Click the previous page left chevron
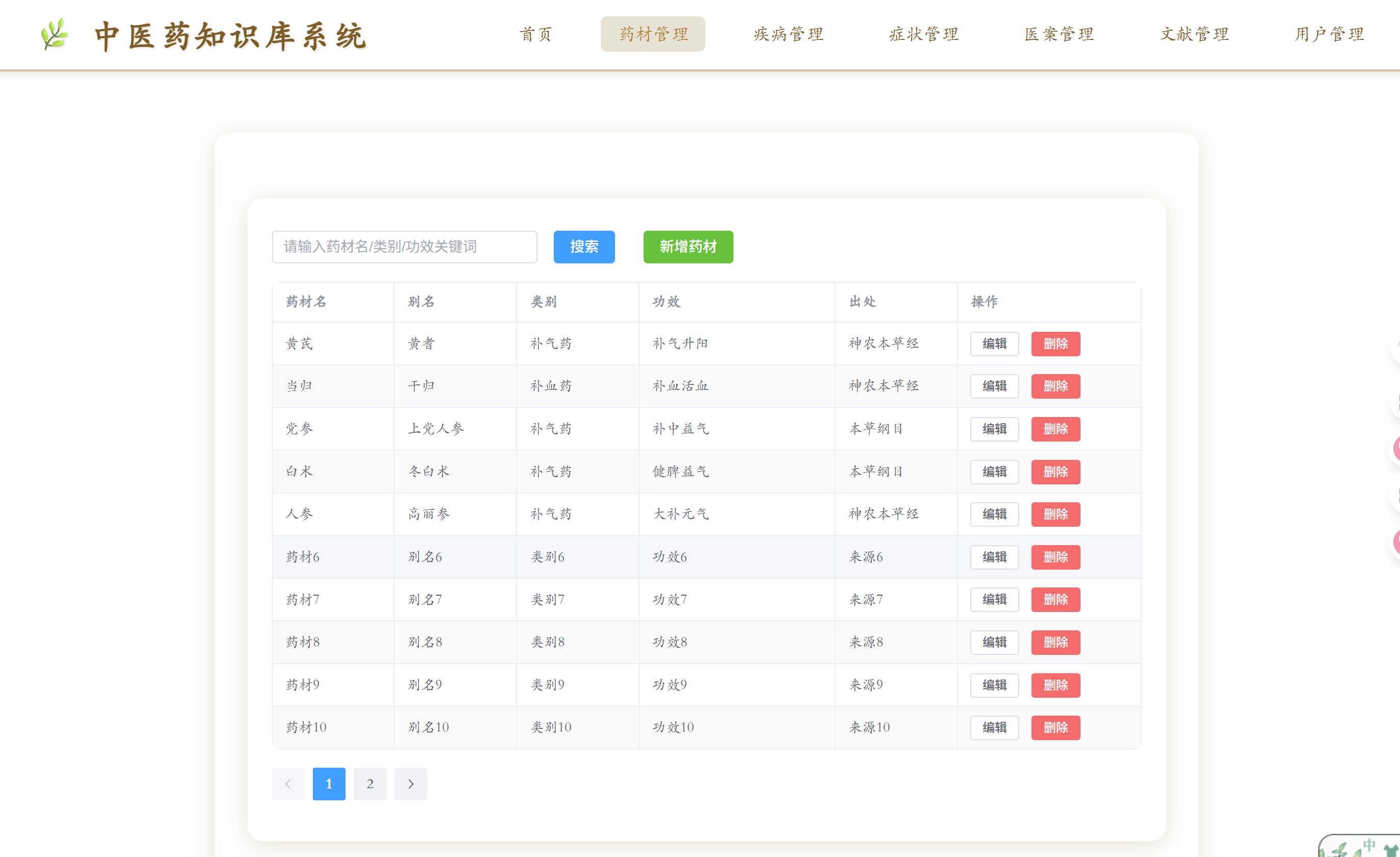This screenshot has height=857, width=1400. [288, 783]
